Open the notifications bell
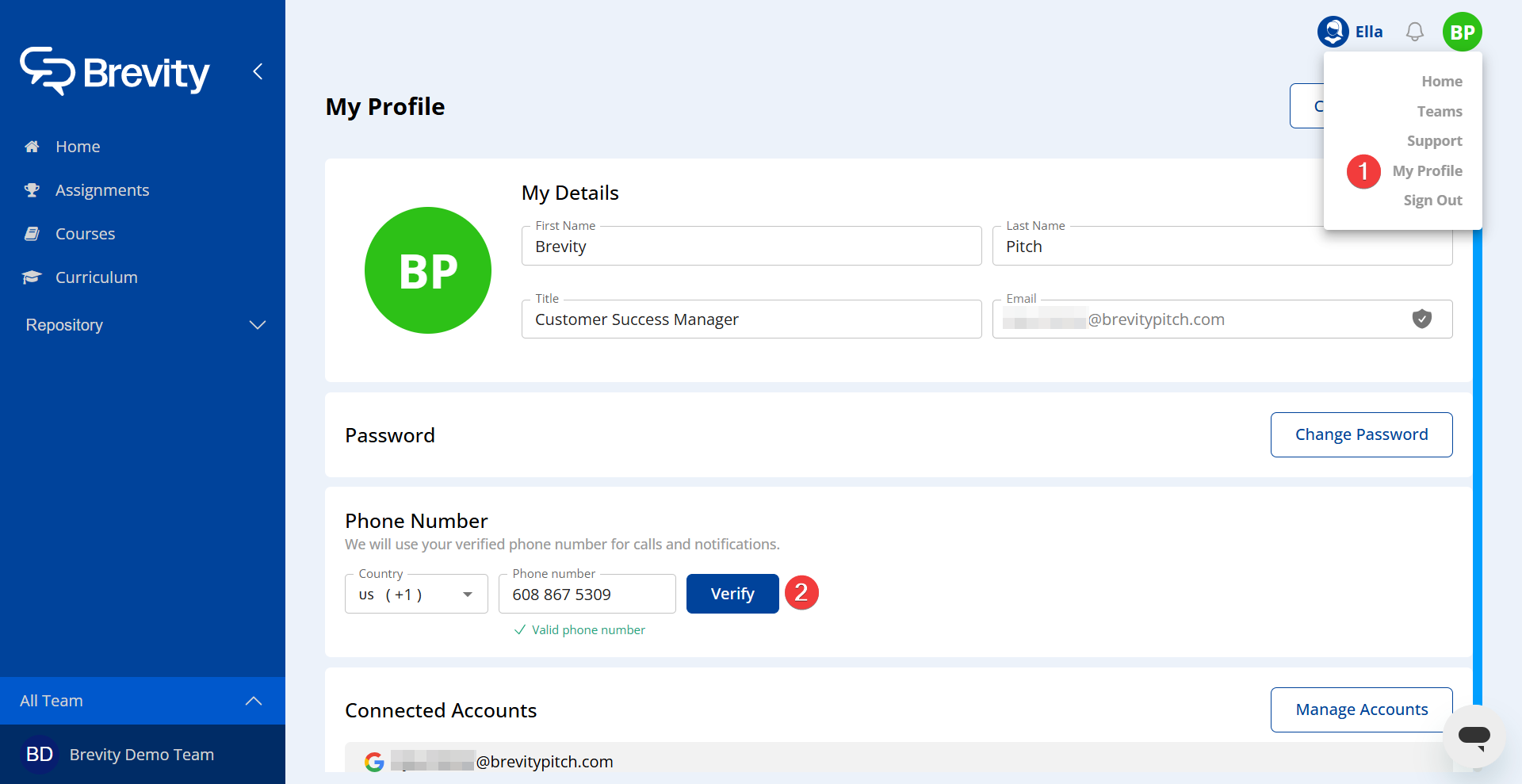 tap(1415, 32)
